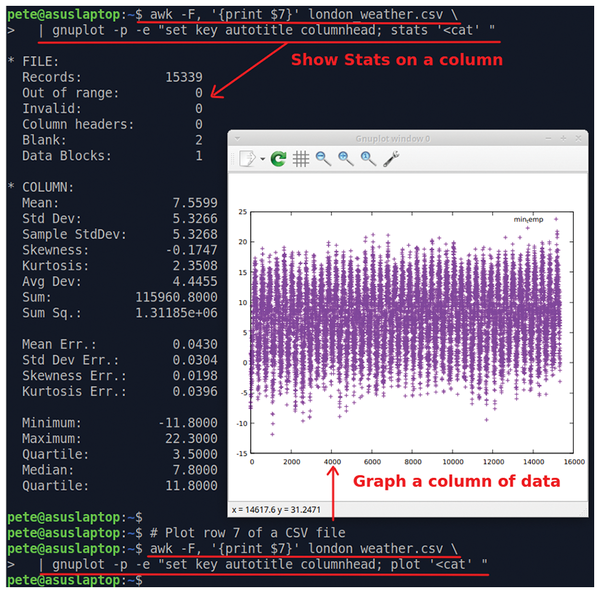The height and width of the screenshot is (593, 600).
Task: Click the Skewness Err. value 0.0198
Action: pos(195,376)
